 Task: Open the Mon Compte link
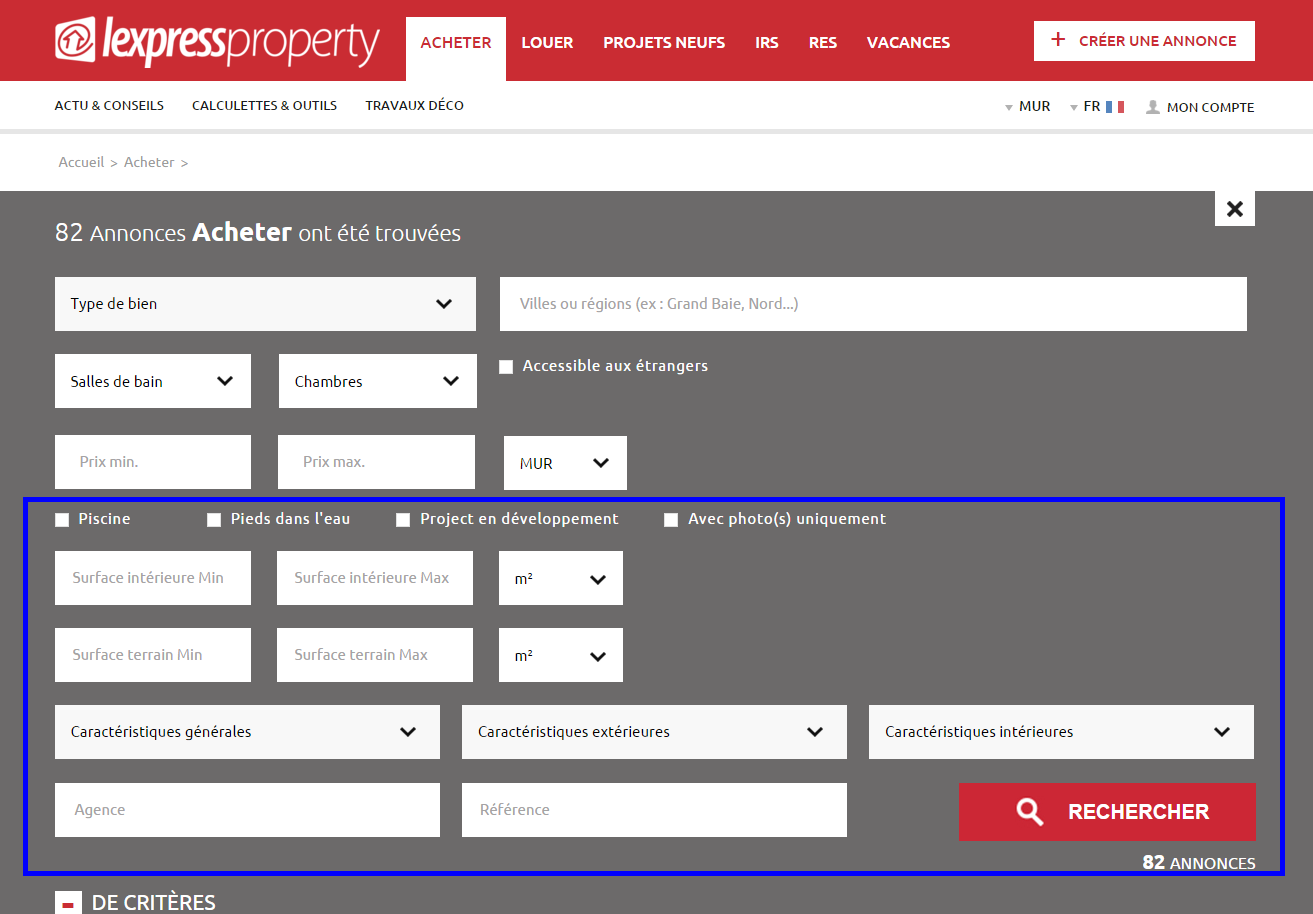point(1210,107)
